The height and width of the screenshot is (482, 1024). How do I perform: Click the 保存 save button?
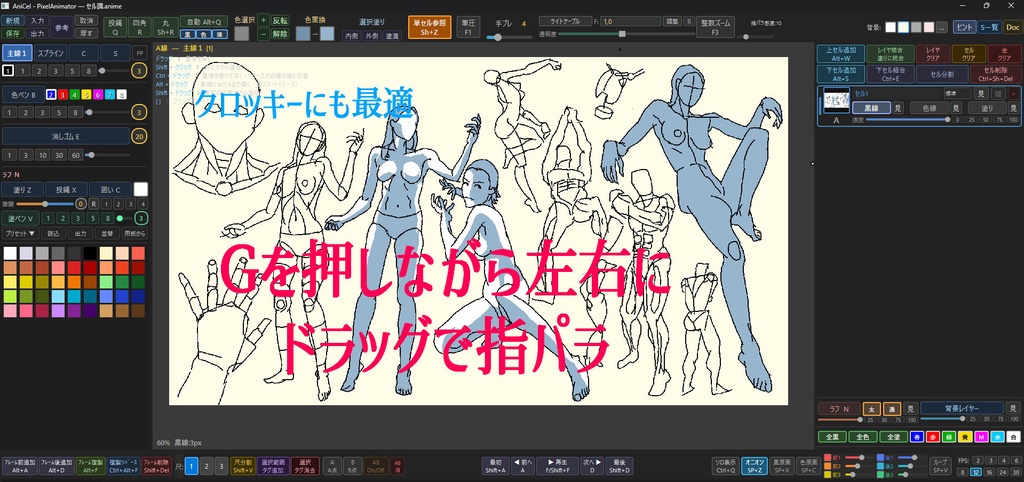13,33
